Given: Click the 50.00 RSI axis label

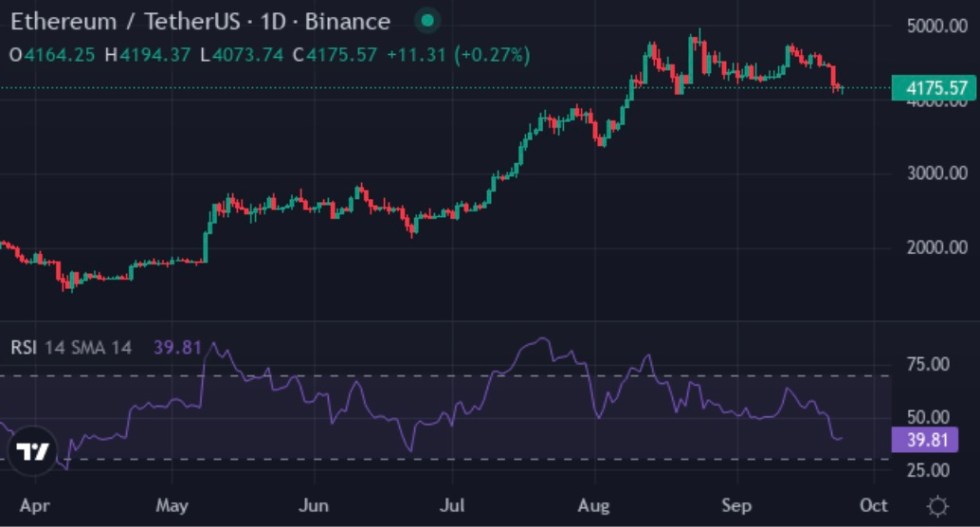Looking at the screenshot, I should click(928, 417).
